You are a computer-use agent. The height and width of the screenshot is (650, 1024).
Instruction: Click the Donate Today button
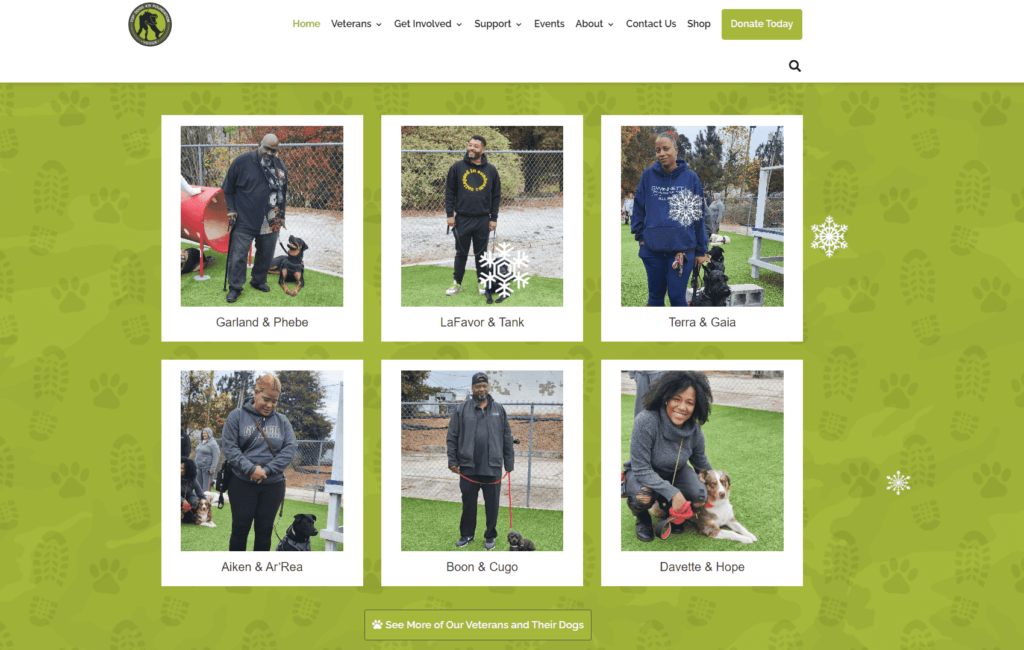761,24
